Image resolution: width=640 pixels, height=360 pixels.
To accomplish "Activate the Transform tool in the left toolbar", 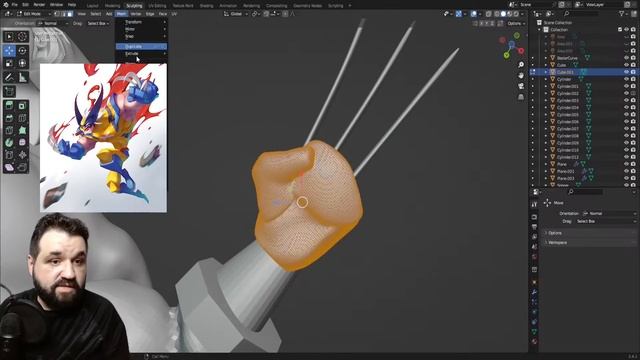I will [22, 63].
